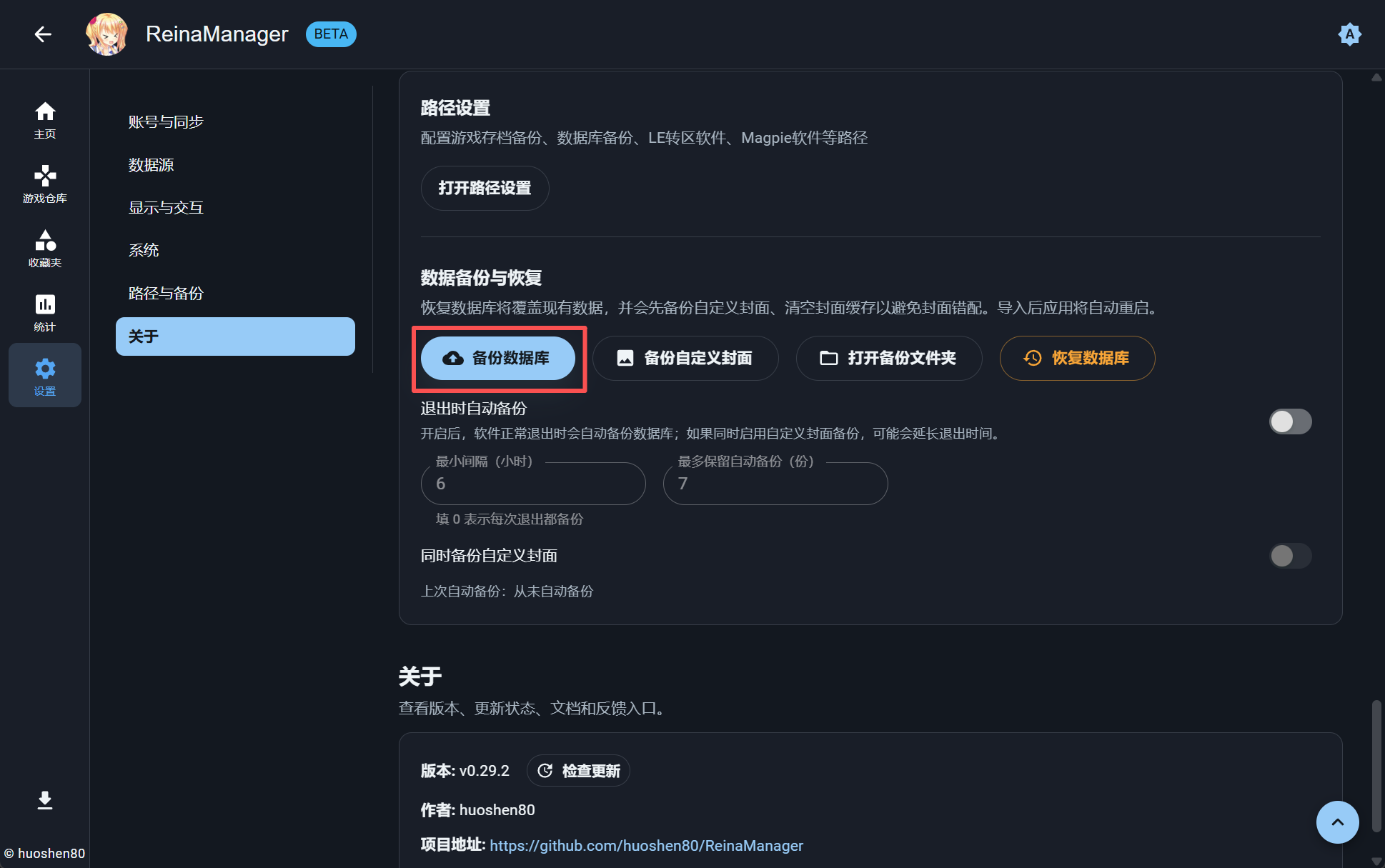Focus the 最小间隔(小时) input field

click(x=533, y=484)
